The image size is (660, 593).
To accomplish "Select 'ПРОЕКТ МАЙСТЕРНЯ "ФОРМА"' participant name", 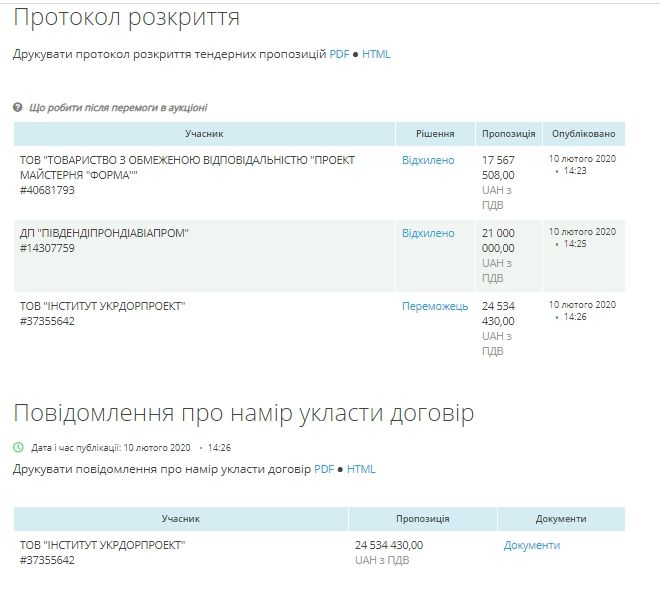I will pyautogui.click(x=187, y=168).
